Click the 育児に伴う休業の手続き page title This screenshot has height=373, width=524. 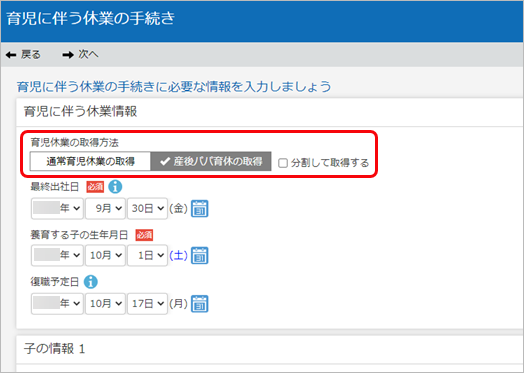(x=91, y=18)
